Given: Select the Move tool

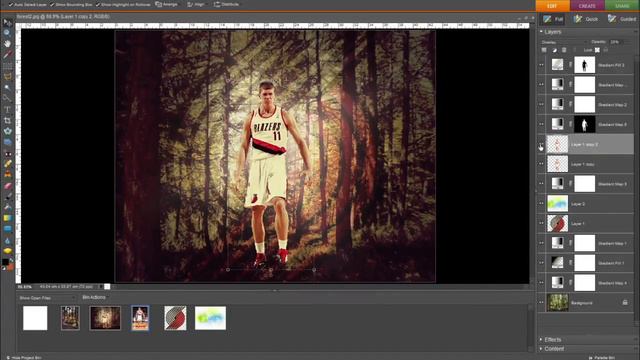Looking at the screenshot, I should [7, 22].
